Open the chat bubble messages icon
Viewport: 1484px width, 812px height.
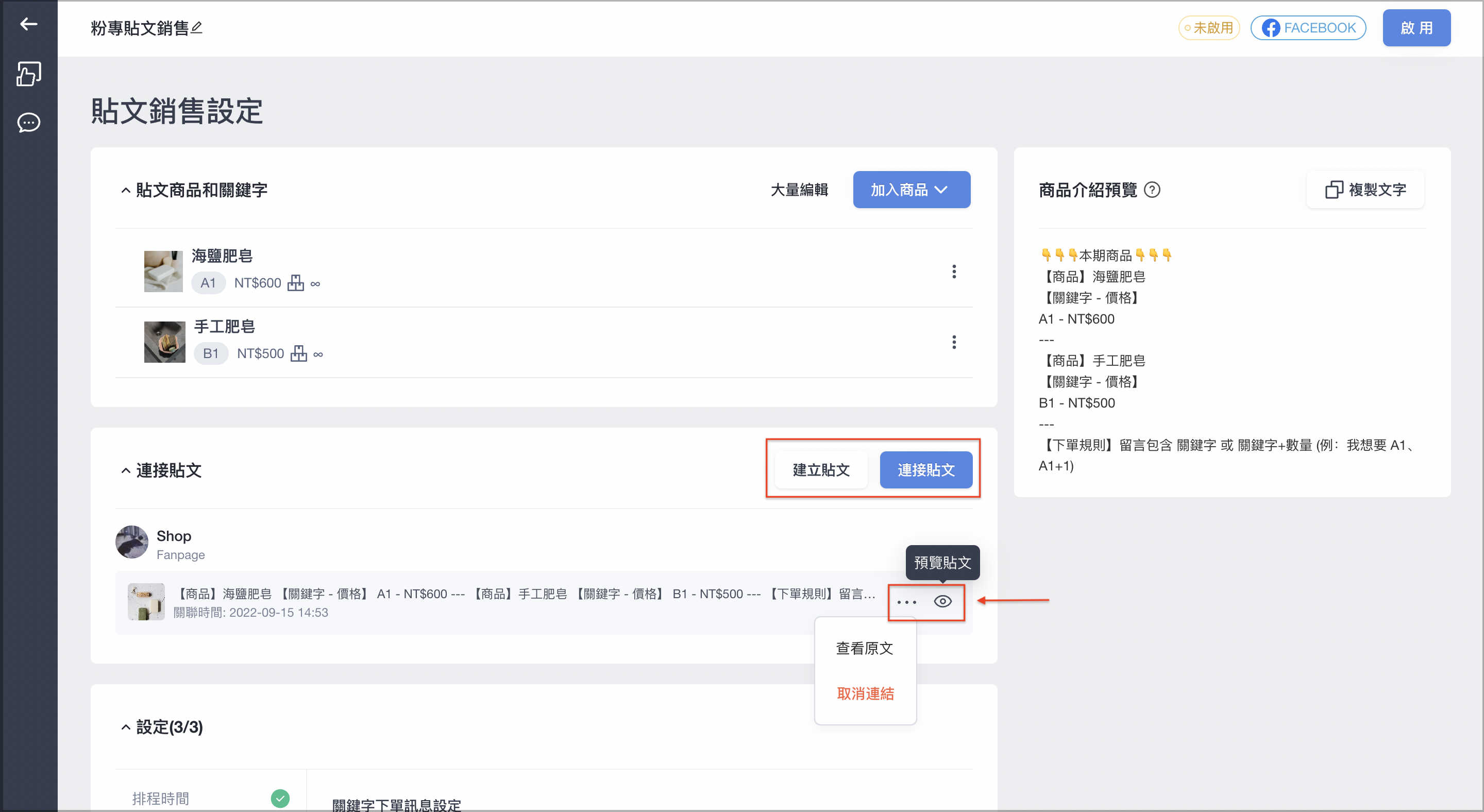click(28, 123)
